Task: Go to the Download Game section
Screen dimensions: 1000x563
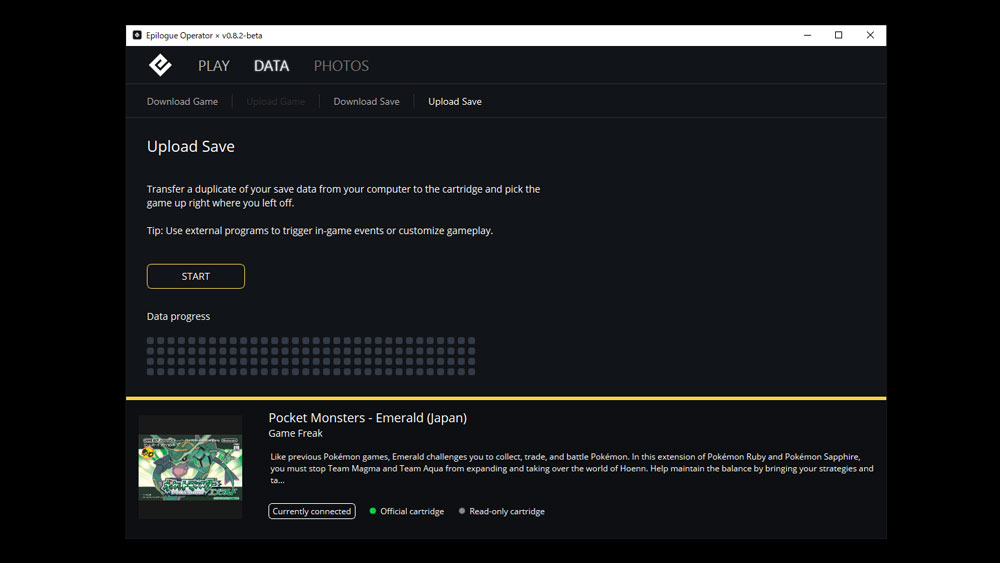Action: pyautogui.click(x=182, y=102)
